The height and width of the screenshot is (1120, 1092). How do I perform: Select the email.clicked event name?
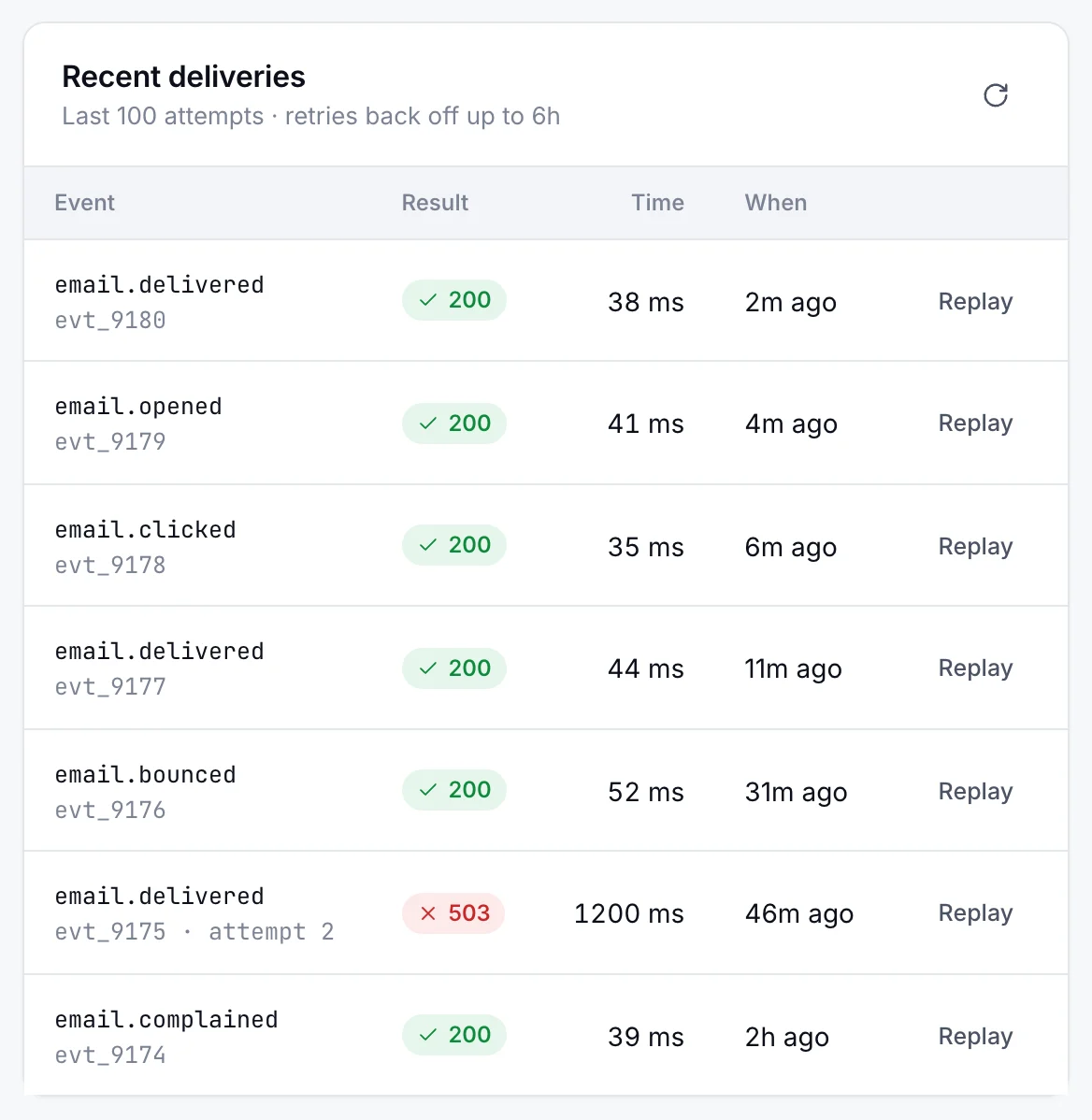tap(146, 530)
